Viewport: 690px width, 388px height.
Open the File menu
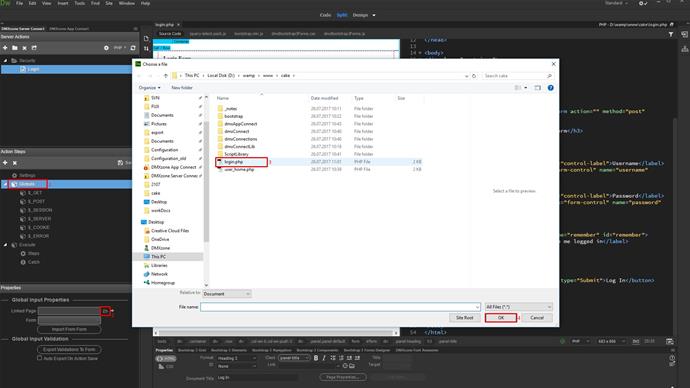[19, 3]
